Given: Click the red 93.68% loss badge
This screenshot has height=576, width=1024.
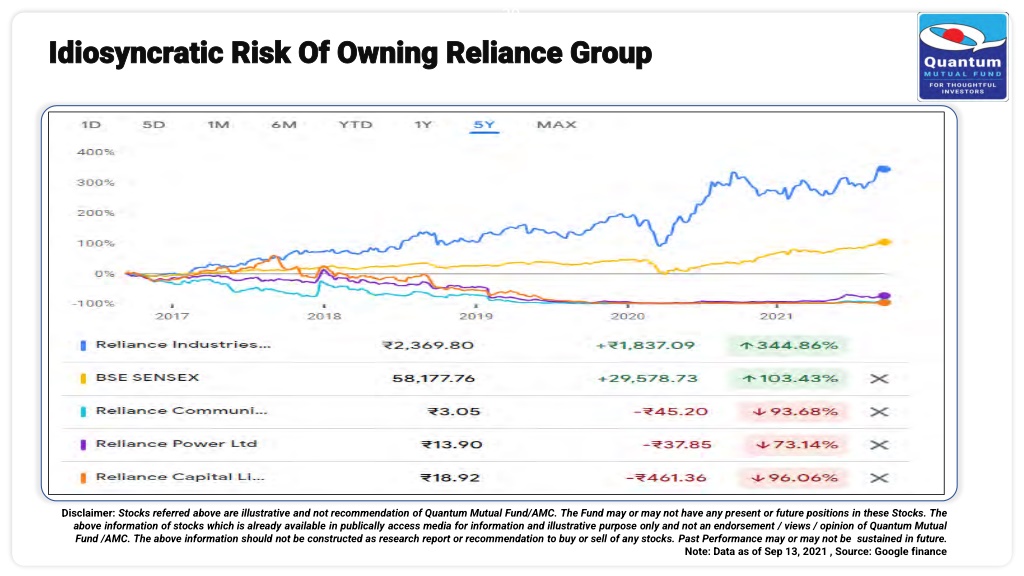Looking at the screenshot, I should pyautogui.click(x=794, y=412).
